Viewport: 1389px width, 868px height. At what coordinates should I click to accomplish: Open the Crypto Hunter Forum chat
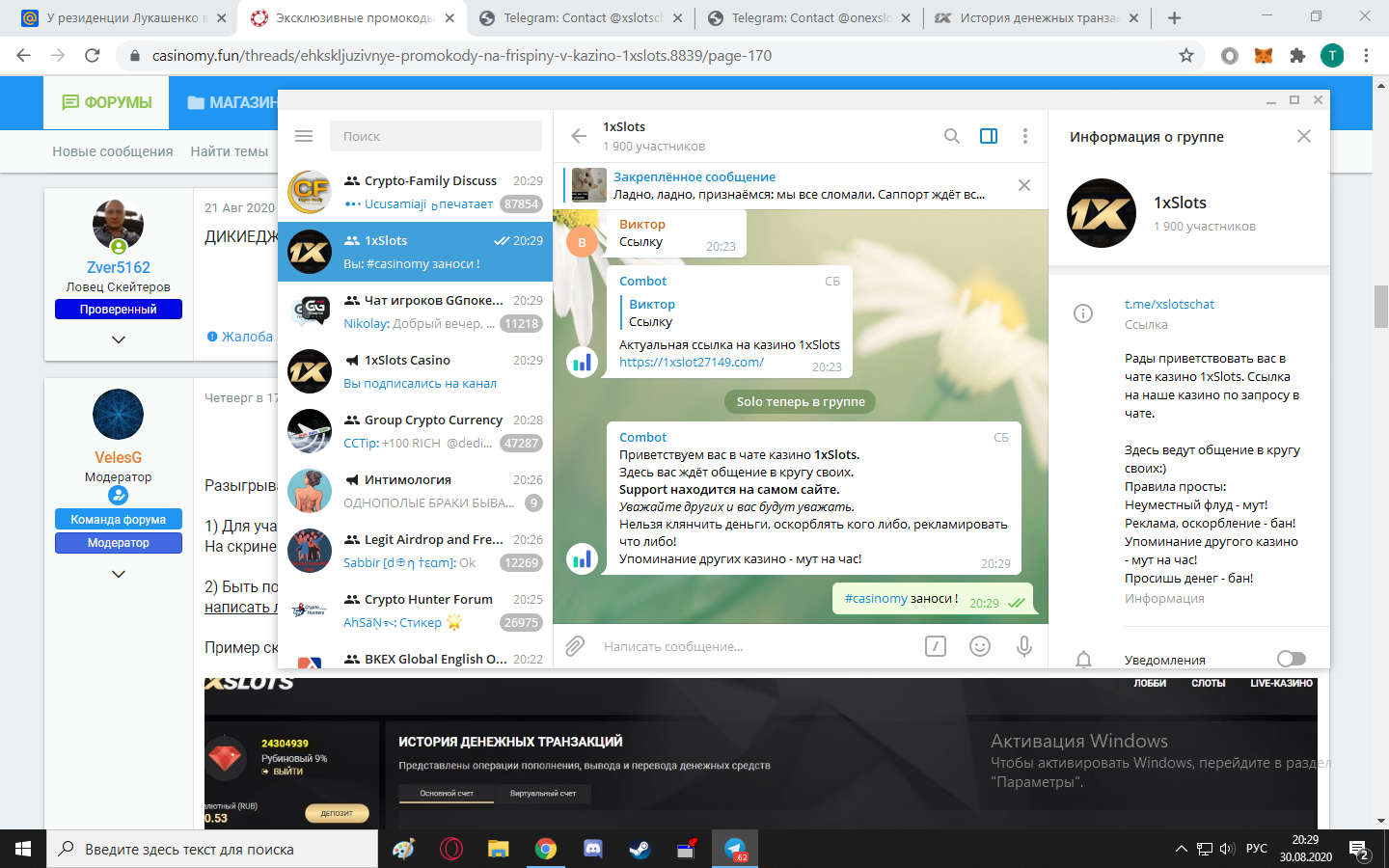coord(415,610)
